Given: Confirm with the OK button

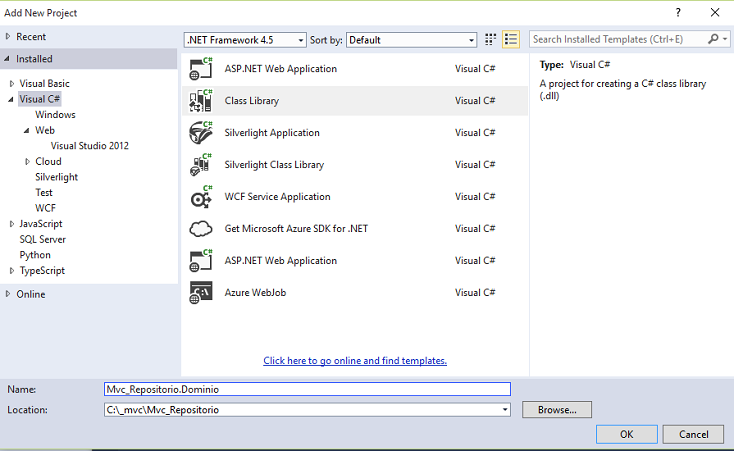Looking at the screenshot, I should (x=627, y=435).
